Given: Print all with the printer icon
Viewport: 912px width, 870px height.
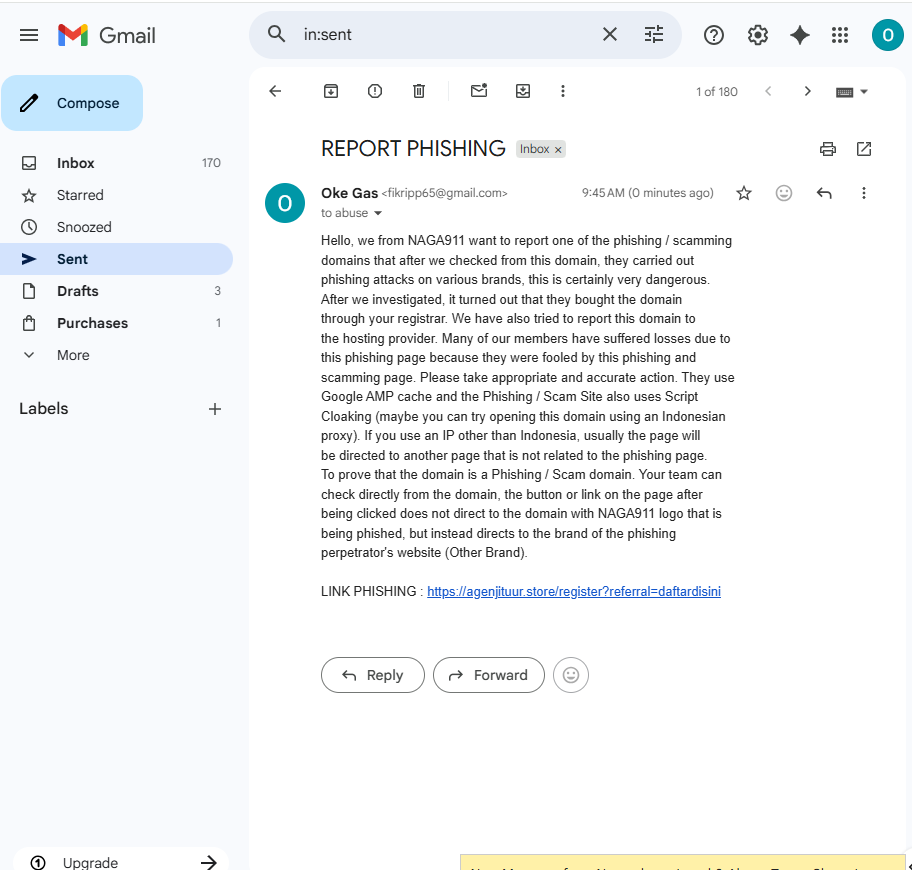Looking at the screenshot, I should pyautogui.click(x=828, y=149).
